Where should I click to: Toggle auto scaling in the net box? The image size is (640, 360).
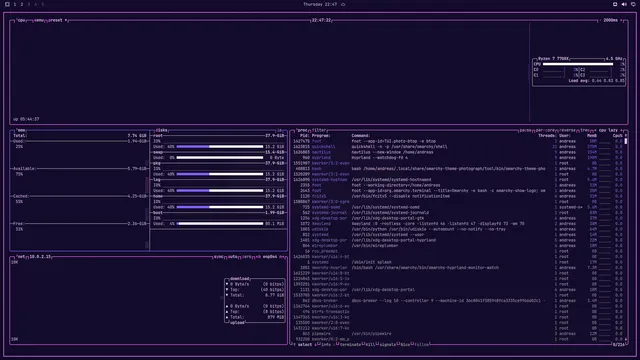tap(233, 257)
